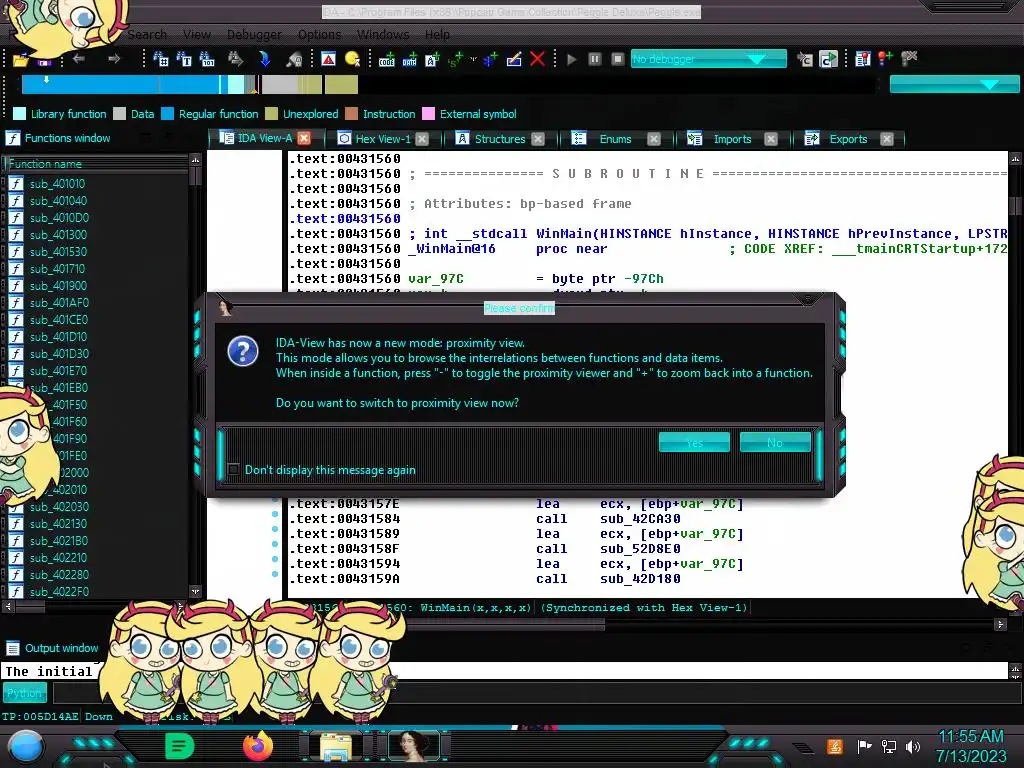Viewport: 1024px width, 768px height.
Task: Close the Hex View-1 tab
Action: (422, 139)
